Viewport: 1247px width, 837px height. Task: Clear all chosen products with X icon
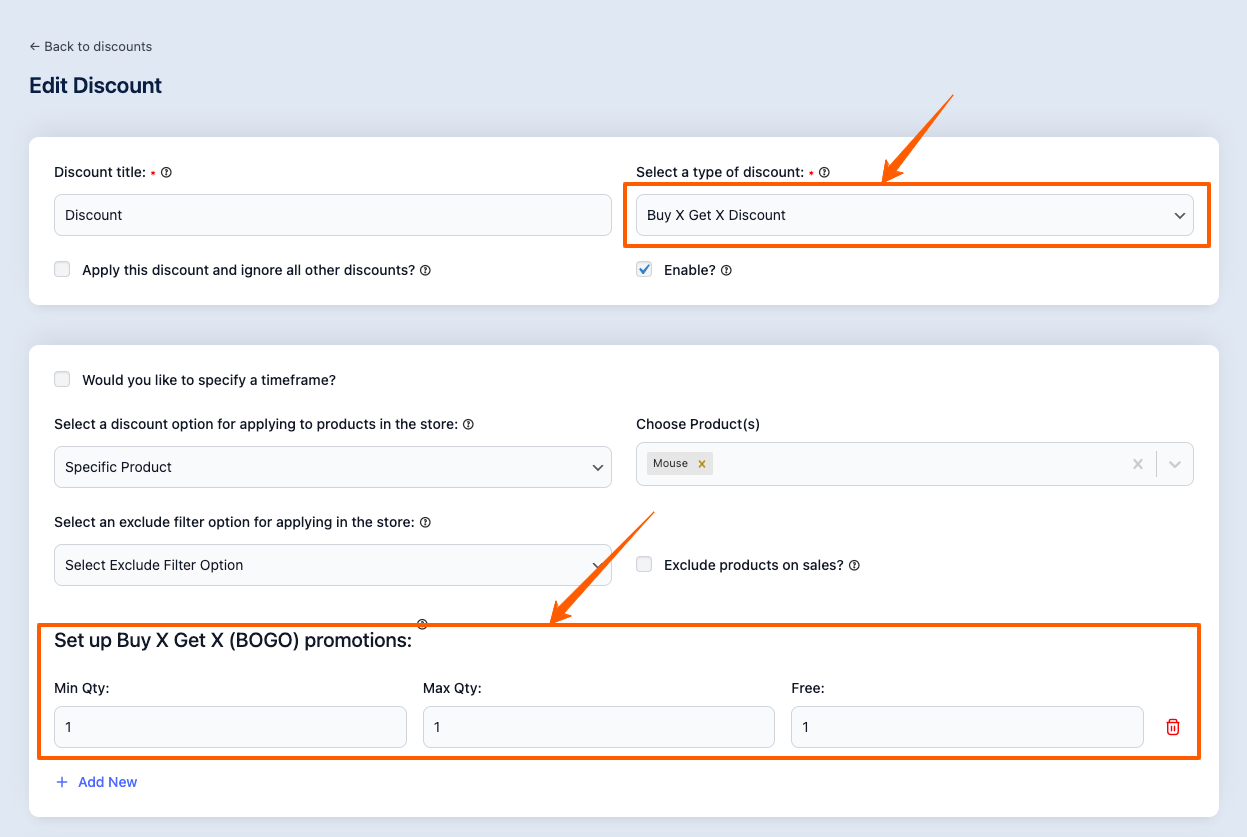pyautogui.click(x=1137, y=464)
